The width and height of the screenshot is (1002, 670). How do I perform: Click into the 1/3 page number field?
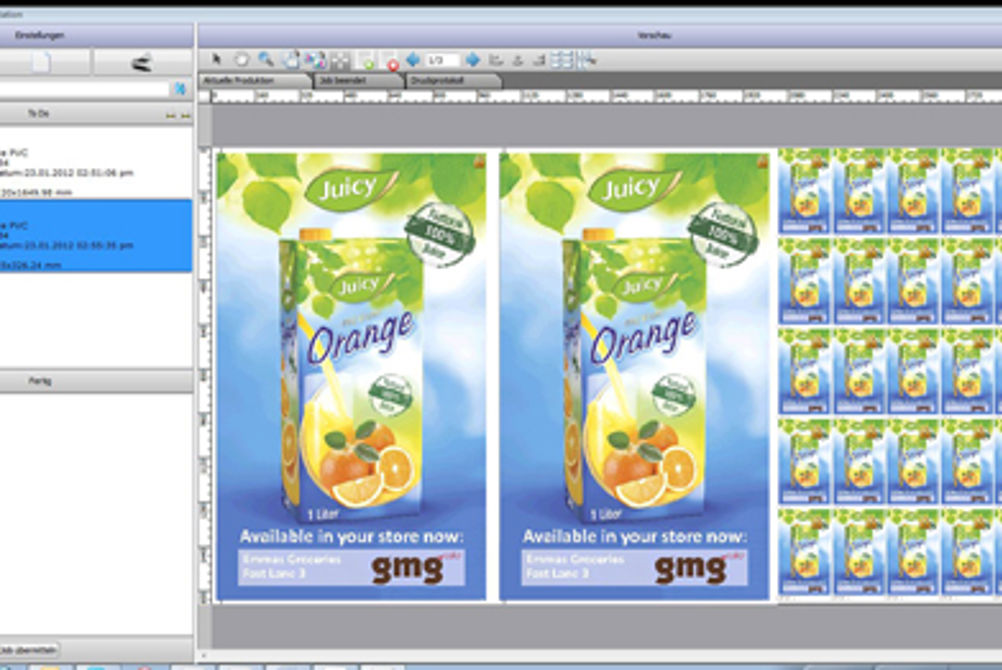click(x=442, y=60)
